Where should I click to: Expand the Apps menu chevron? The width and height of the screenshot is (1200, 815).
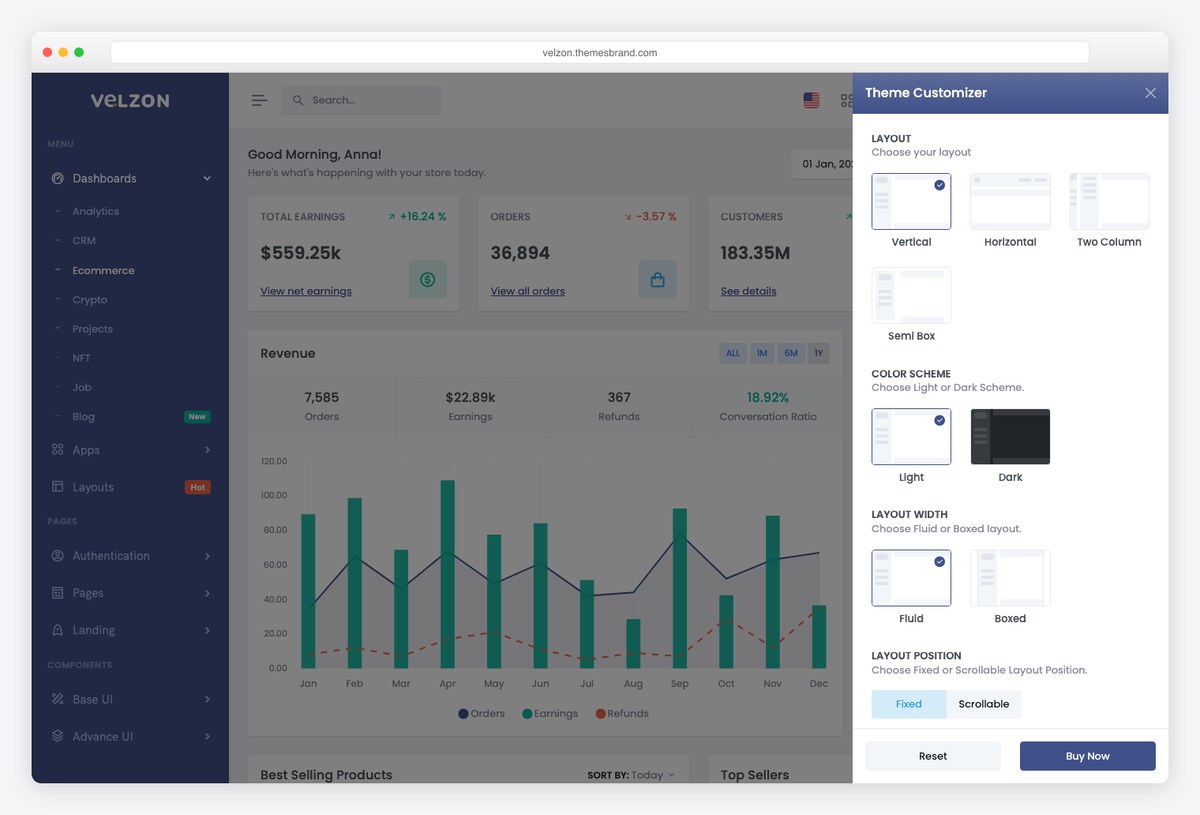click(x=207, y=450)
